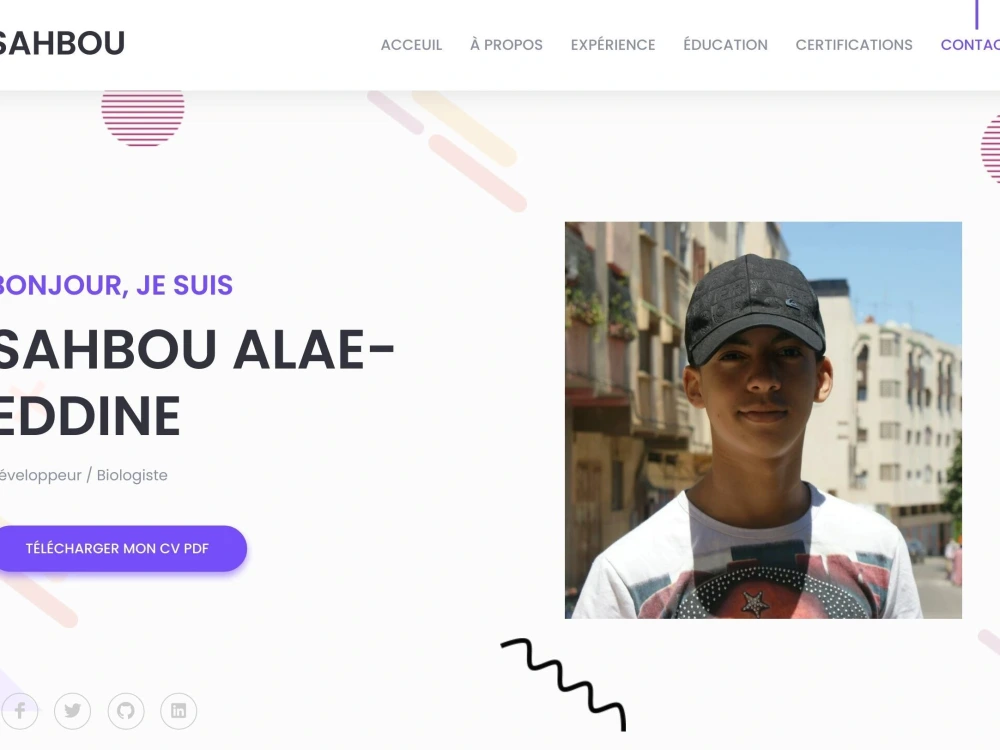Click the pink diagonal stripe decoration
The height and width of the screenshot is (750, 1000).
pyautogui.click(x=477, y=173)
